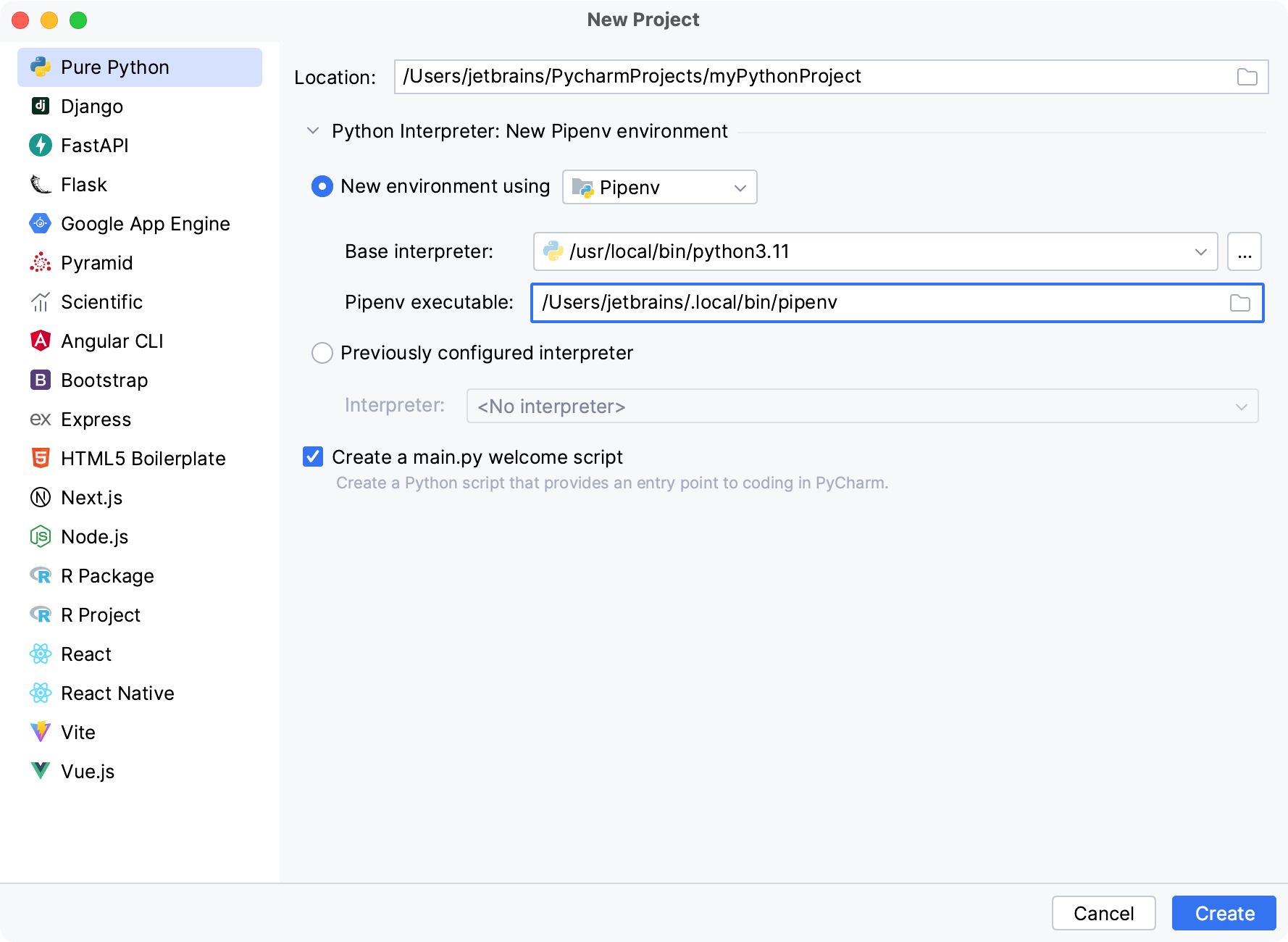Select the FastAPI lightning icon
The width and height of the screenshot is (1288, 942).
click(41, 145)
